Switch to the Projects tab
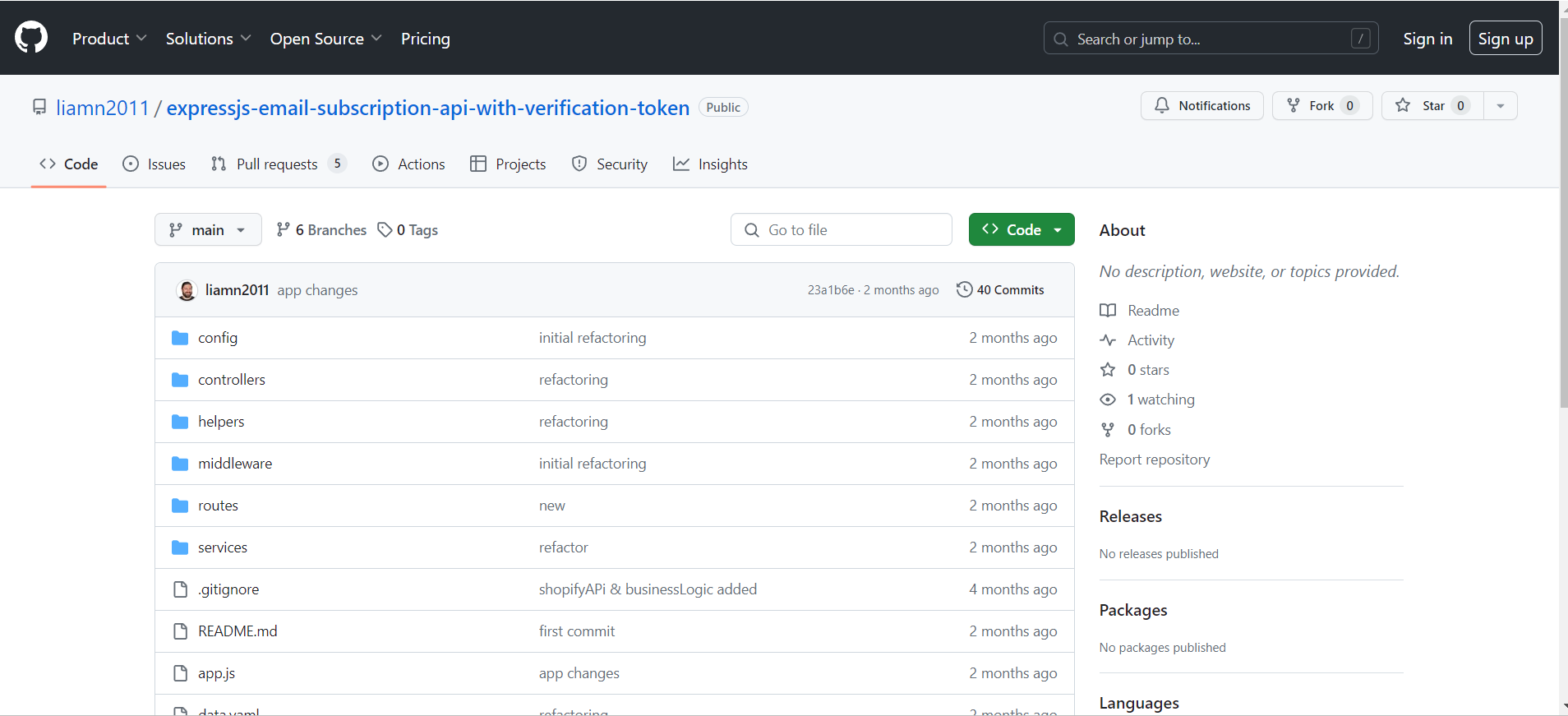The width and height of the screenshot is (1568, 716). pyautogui.click(x=508, y=164)
